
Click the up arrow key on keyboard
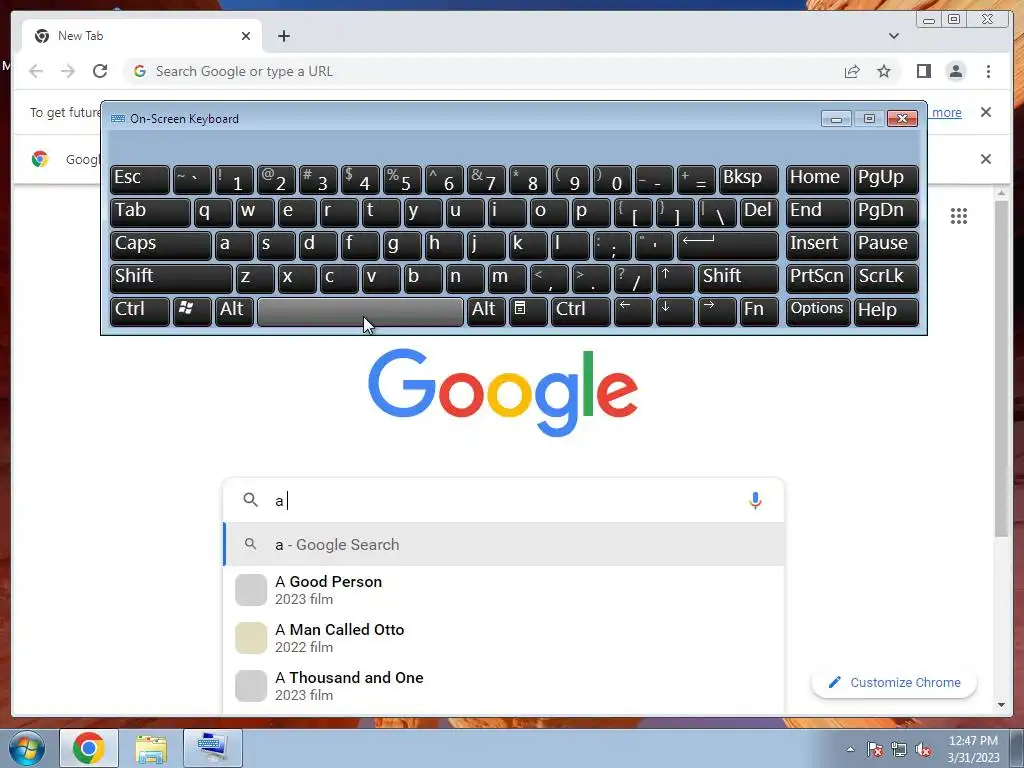point(675,278)
